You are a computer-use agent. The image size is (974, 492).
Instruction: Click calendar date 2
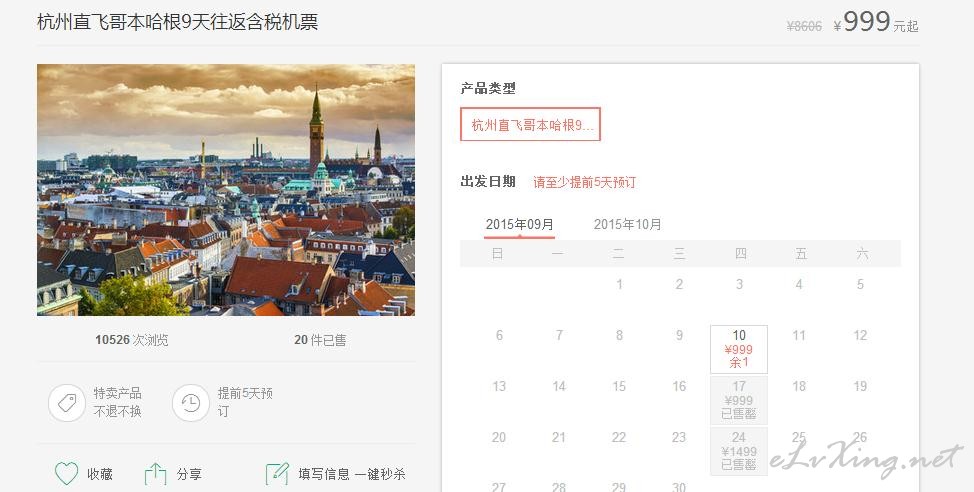coord(679,285)
